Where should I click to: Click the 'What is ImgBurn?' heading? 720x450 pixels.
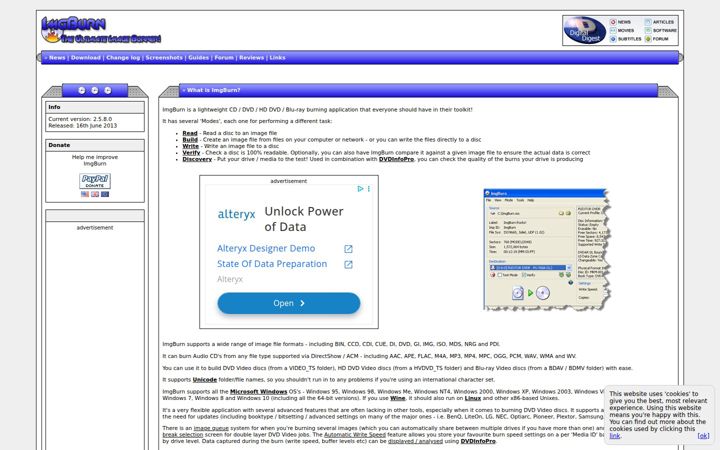coord(214,90)
